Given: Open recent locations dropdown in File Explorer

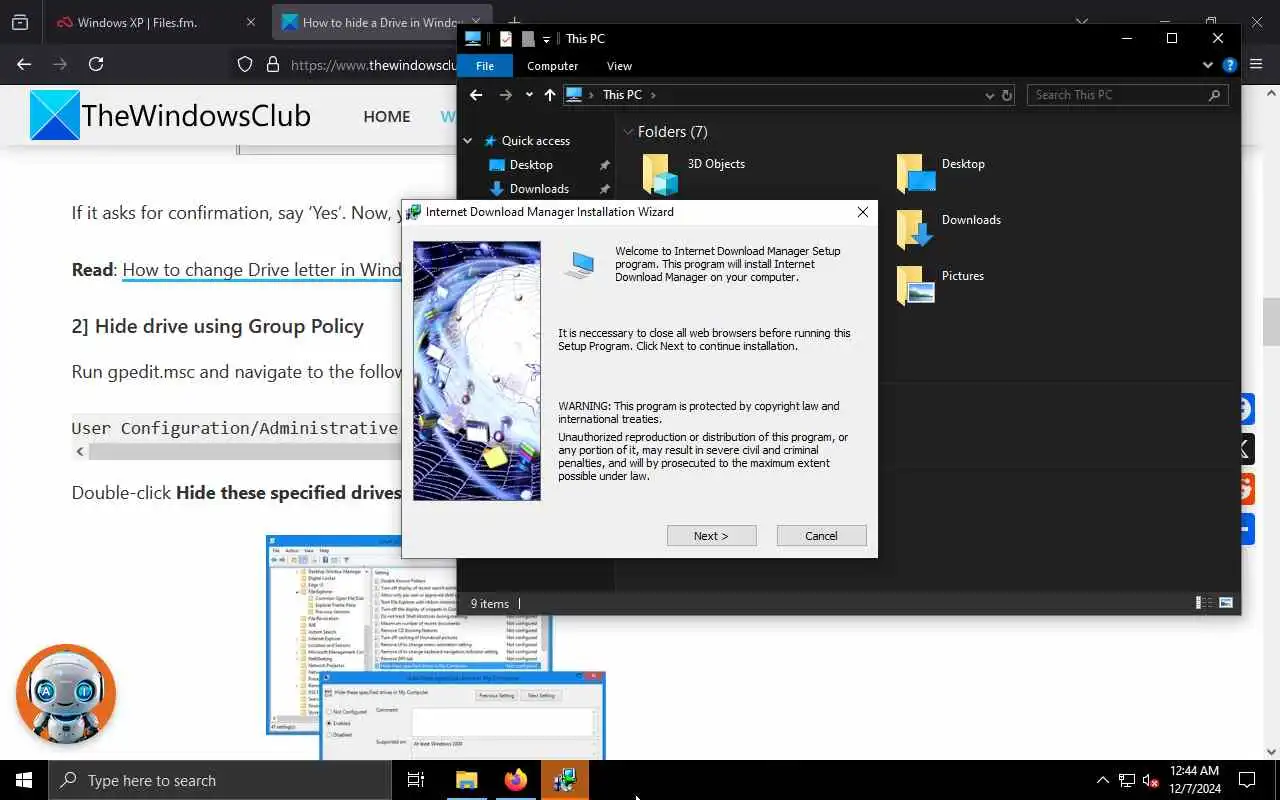Looking at the screenshot, I should tap(529, 95).
